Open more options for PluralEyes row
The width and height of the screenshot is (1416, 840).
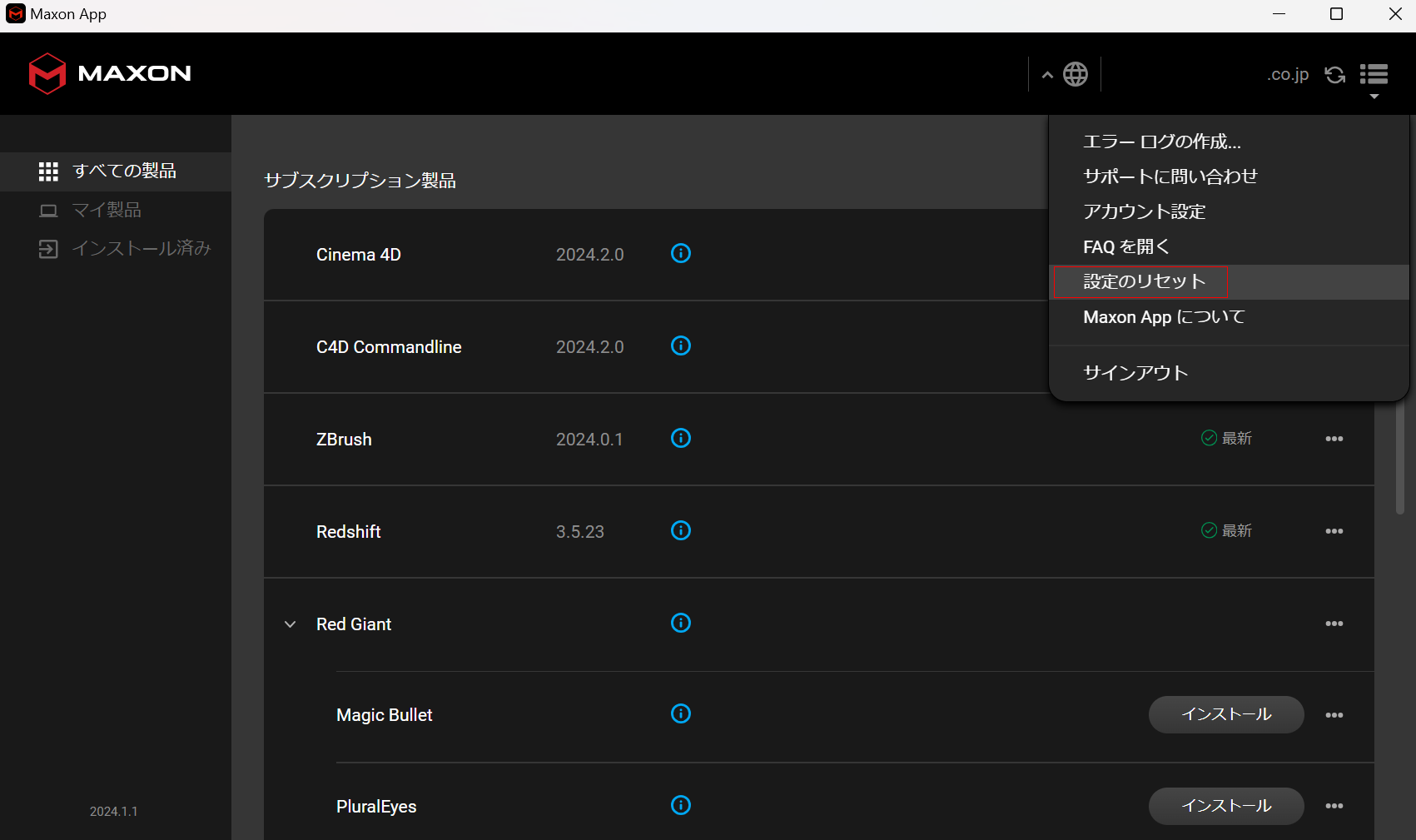[1334, 806]
